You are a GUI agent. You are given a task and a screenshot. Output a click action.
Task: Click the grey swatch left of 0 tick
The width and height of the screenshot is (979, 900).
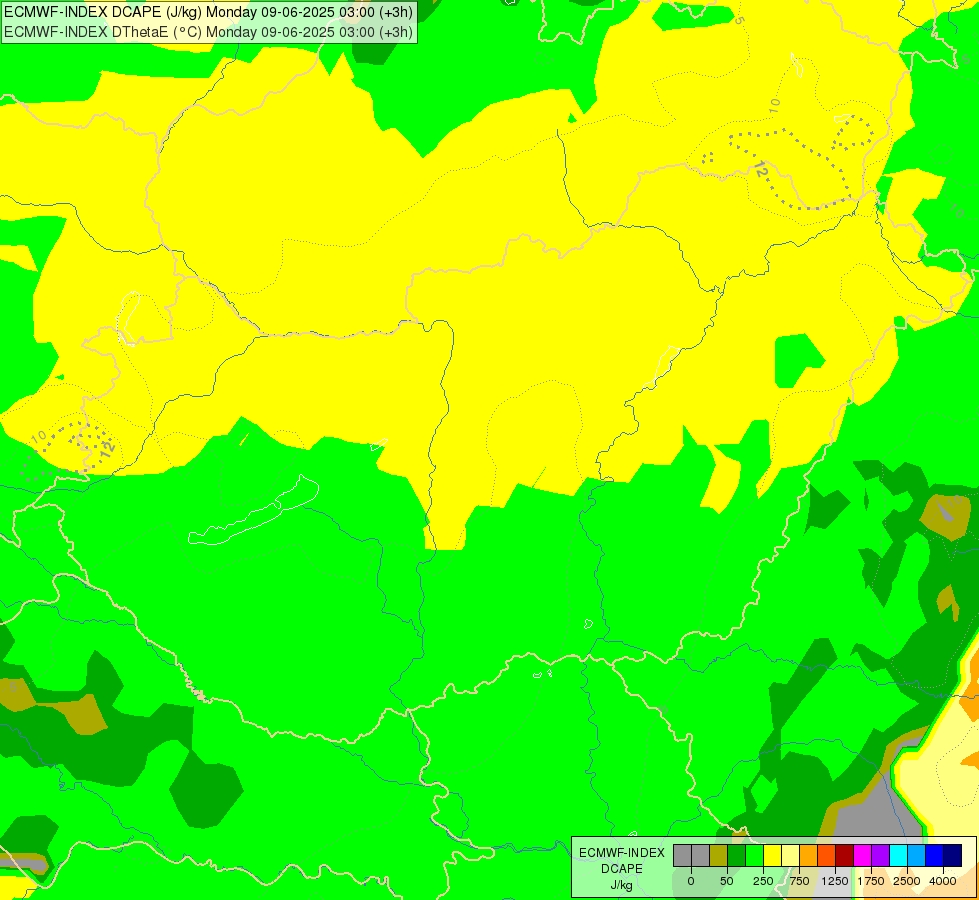click(682, 855)
